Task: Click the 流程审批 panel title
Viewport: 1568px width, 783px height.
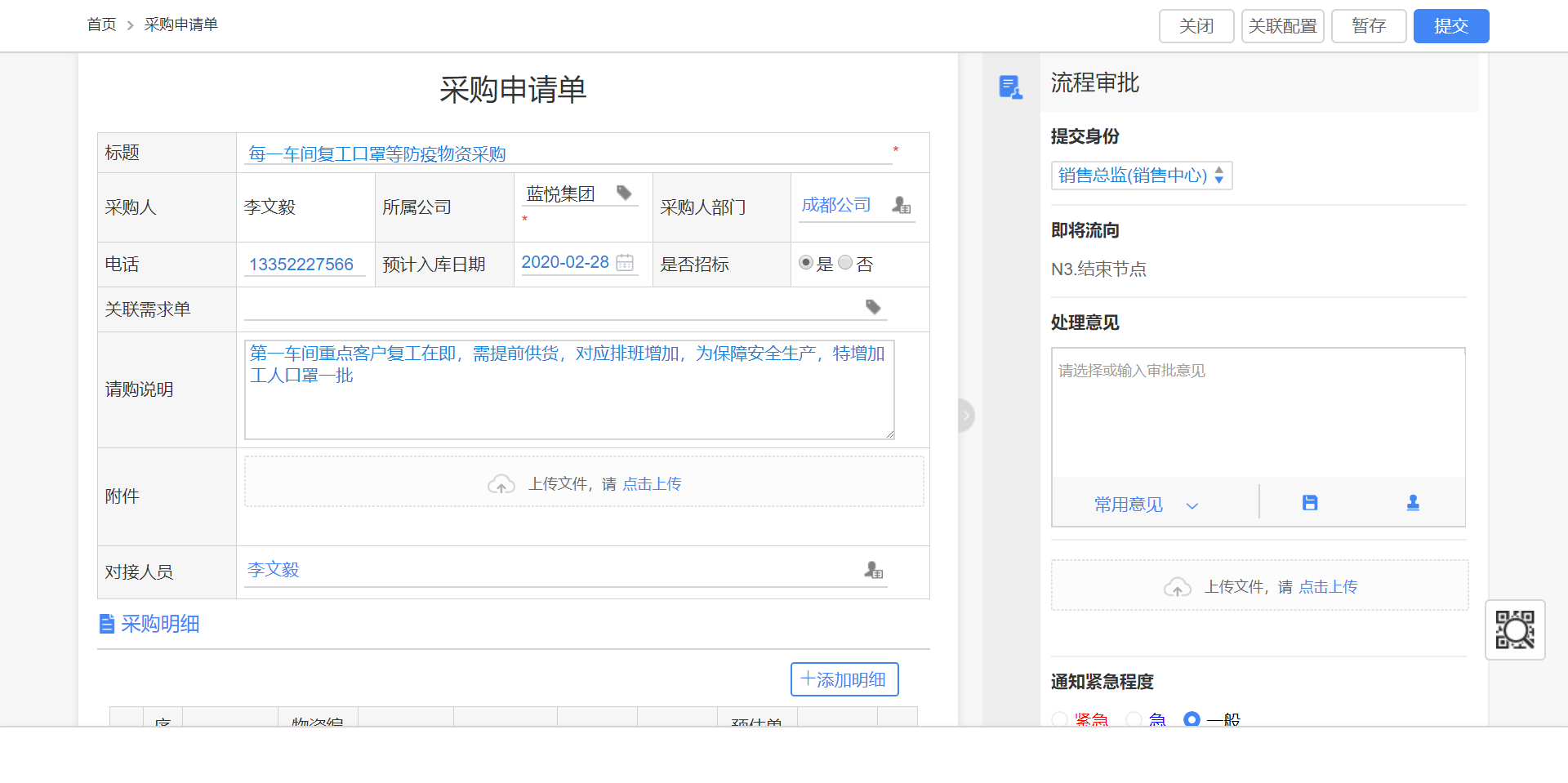Action: pyautogui.click(x=1094, y=82)
